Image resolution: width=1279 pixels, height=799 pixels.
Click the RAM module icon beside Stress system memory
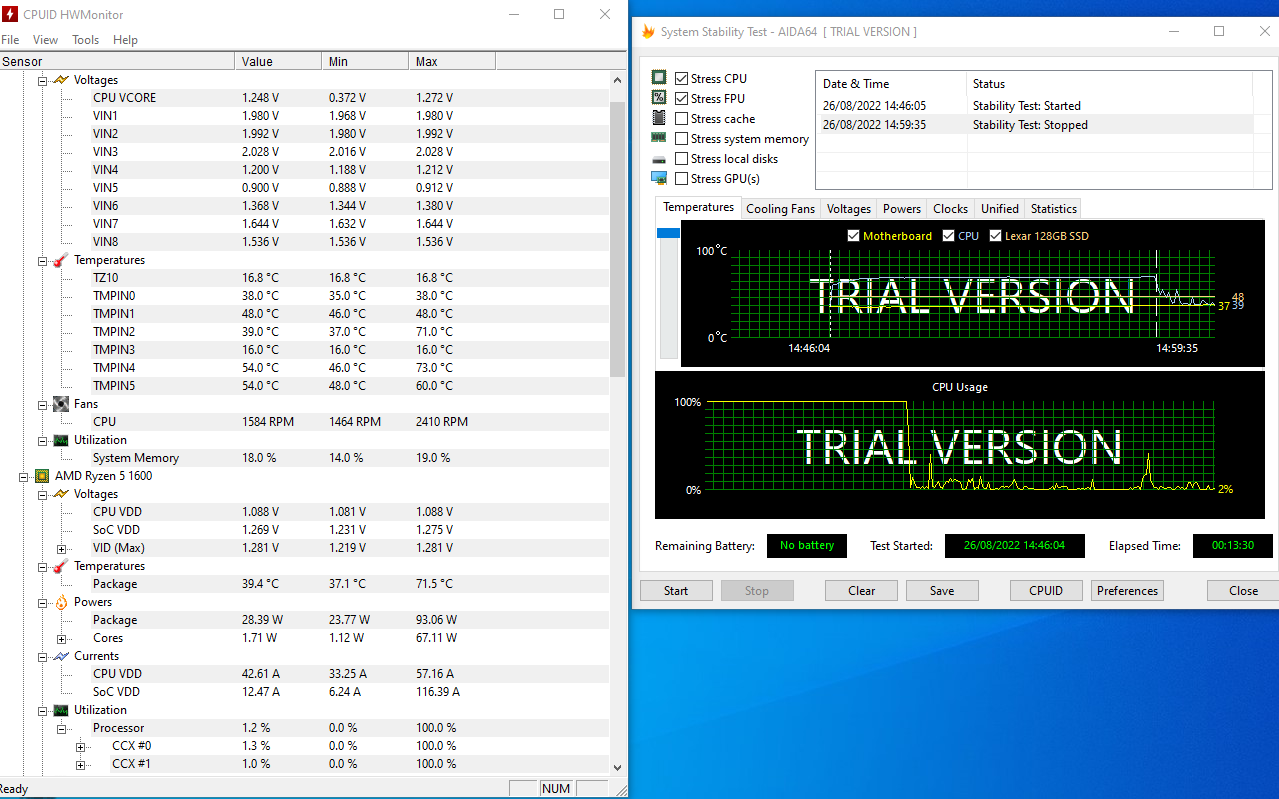659,138
